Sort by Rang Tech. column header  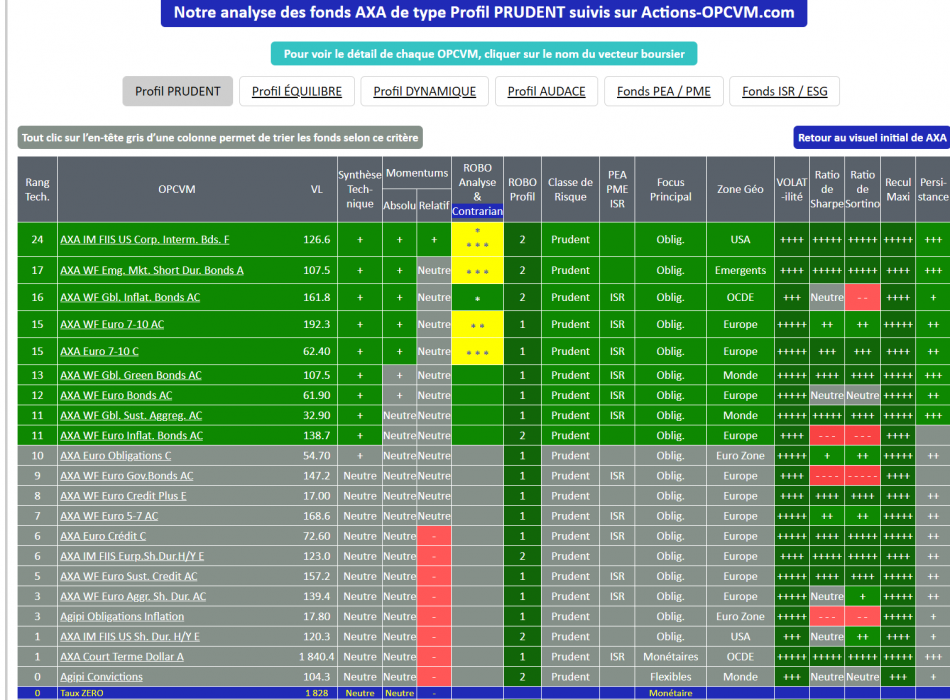point(38,189)
